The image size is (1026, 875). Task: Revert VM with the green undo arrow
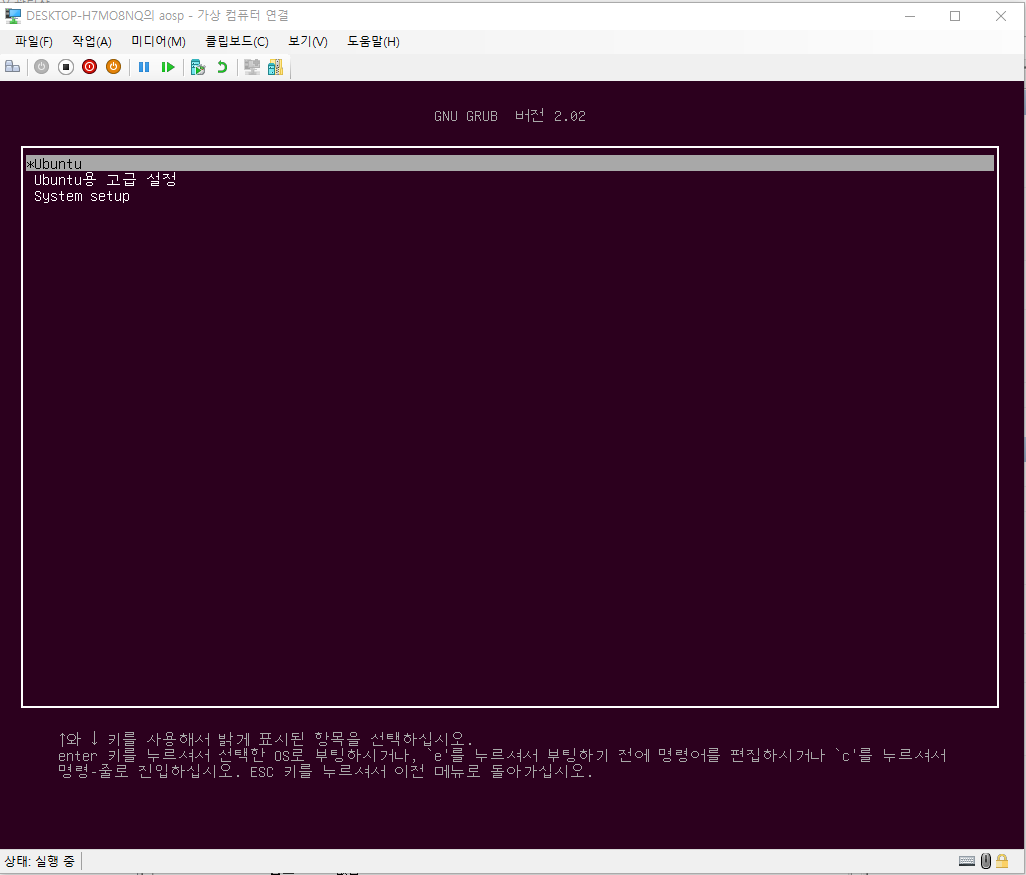(x=222, y=67)
